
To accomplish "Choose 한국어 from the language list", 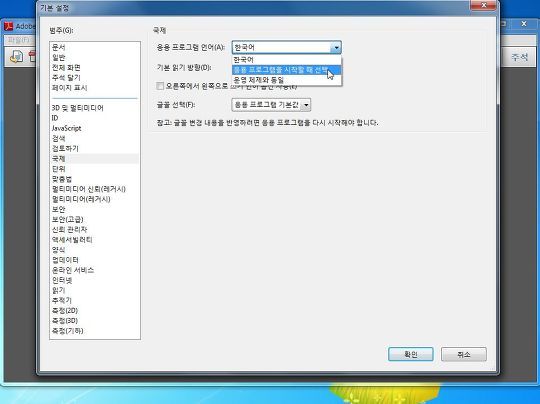I will [x=287, y=60].
